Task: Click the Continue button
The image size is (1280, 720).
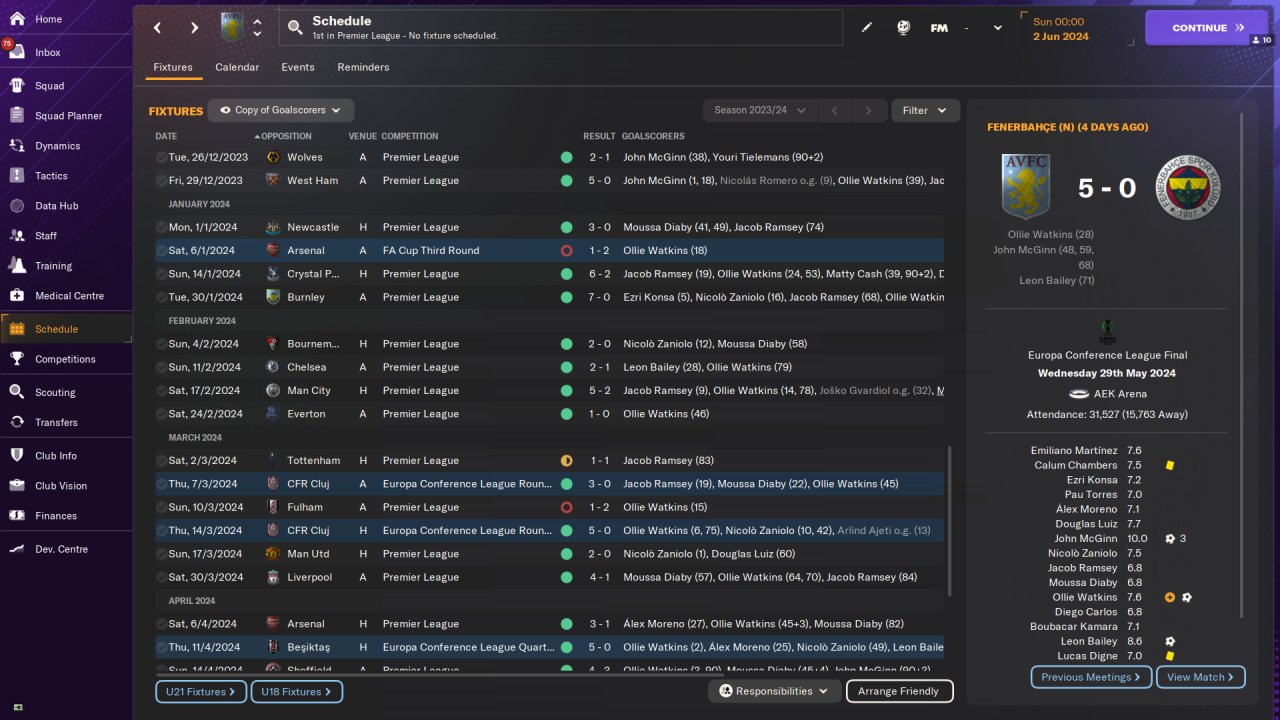Action: point(1206,28)
